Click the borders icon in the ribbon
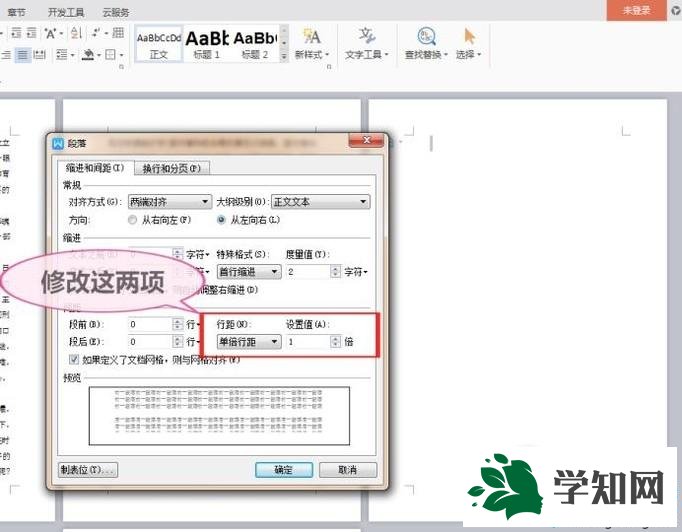682x532 pixels. coord(110,55)
